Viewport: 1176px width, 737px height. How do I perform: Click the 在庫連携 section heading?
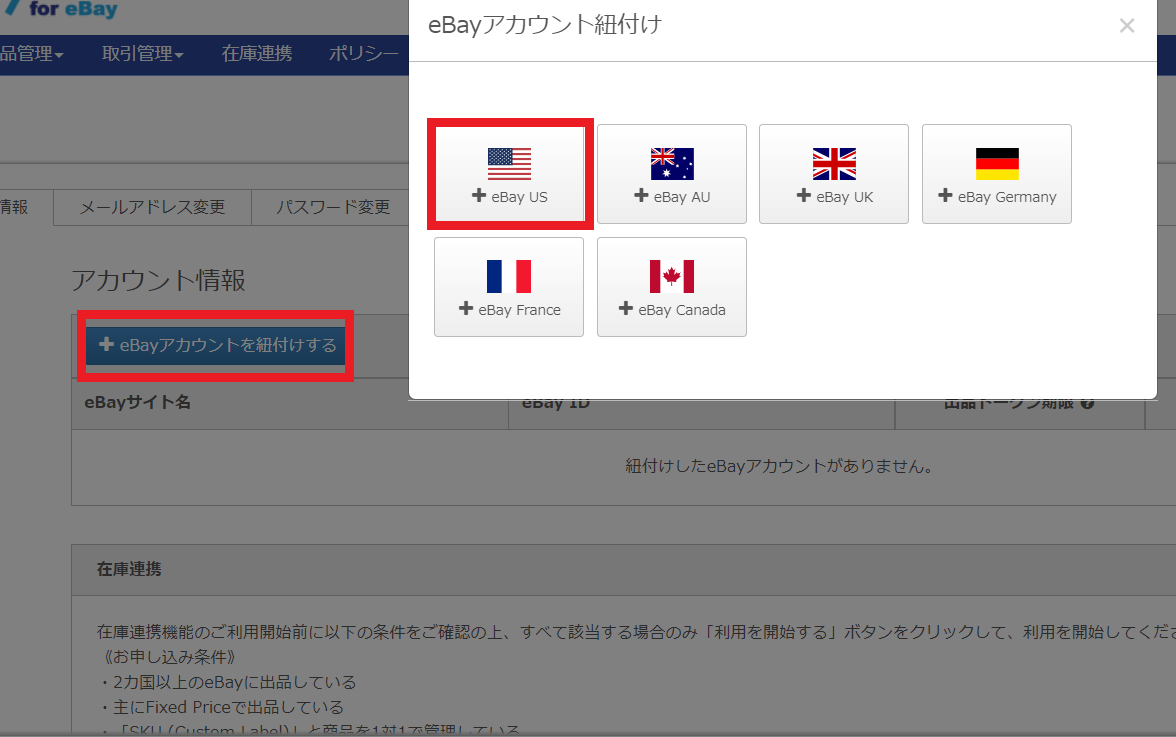point(129,569)
